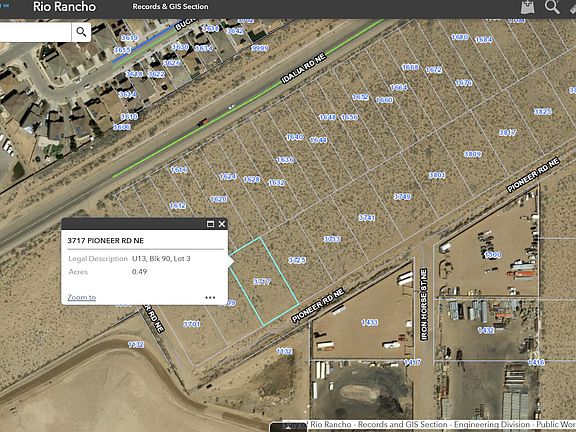Open the popup's three-dot actions menu
This screenshot has height=432, width=576.
[210, 298]
